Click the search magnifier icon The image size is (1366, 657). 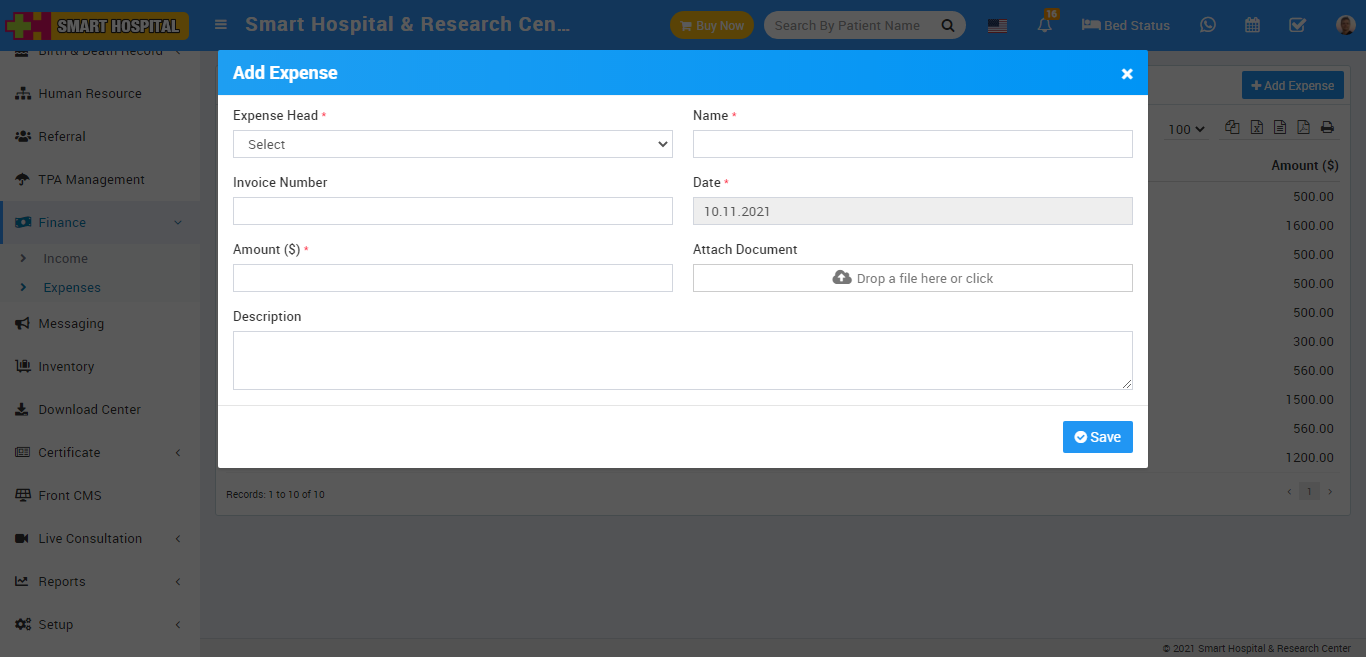947,26
